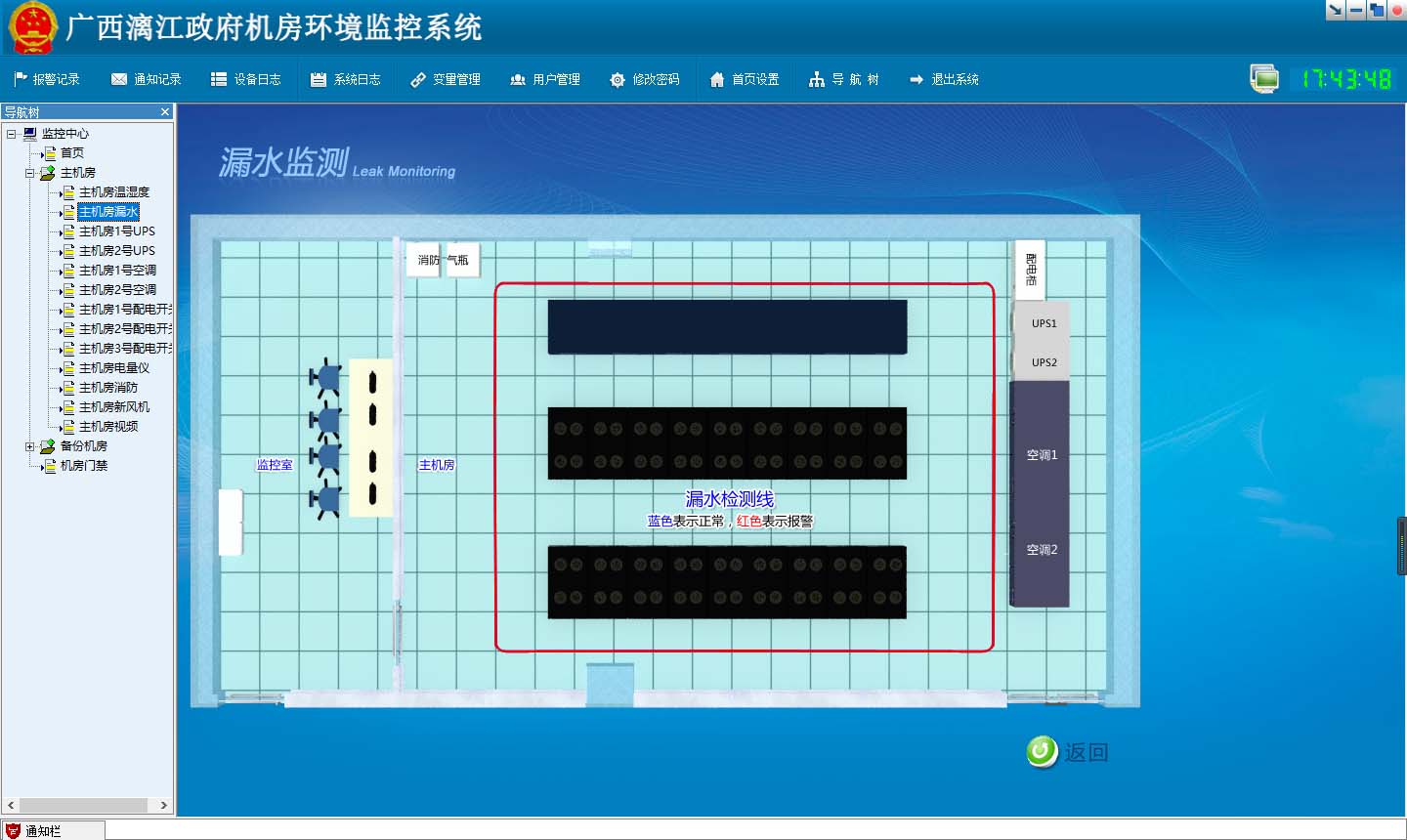The width and height of the screenshot is (1407, 840).
Task: Open 主机房消防 tree item
Action: click(x=108, y=388)
